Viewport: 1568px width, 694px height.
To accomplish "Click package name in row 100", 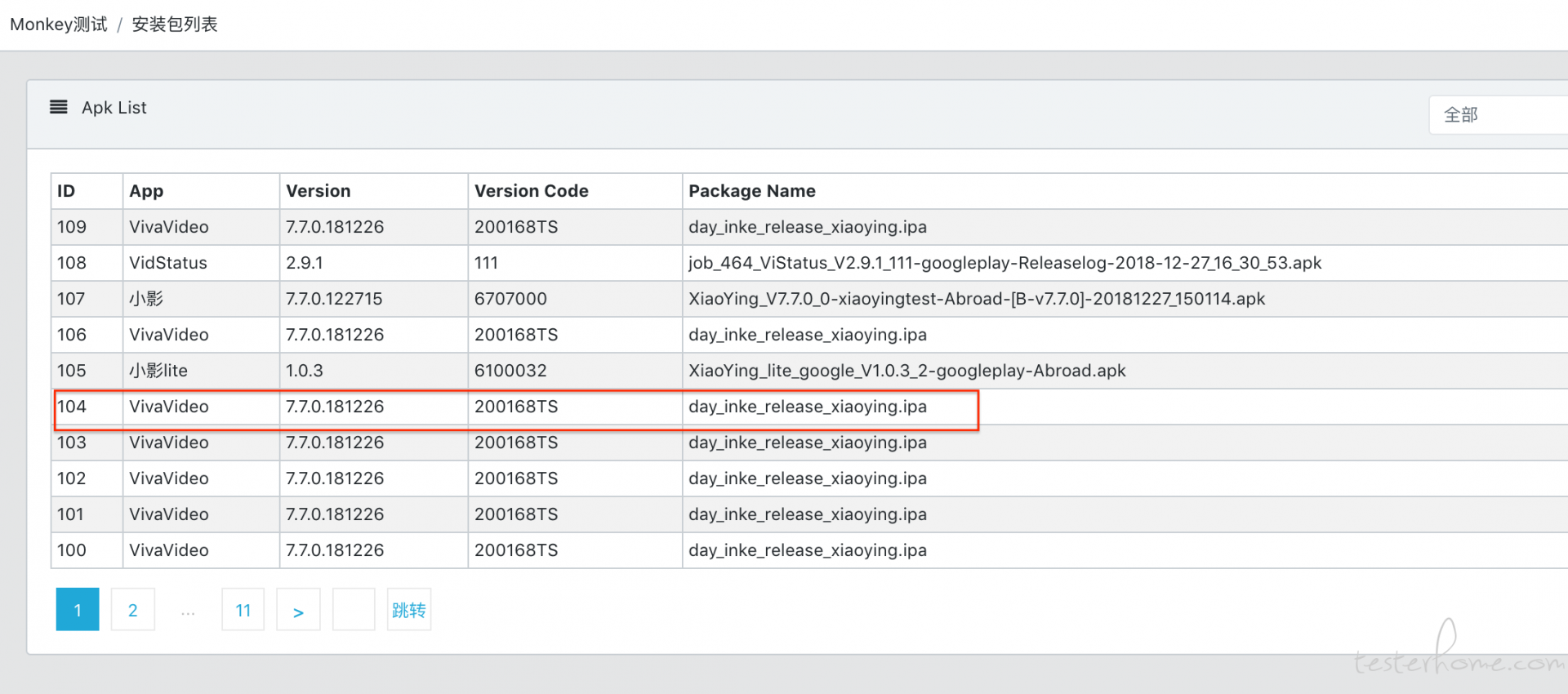I will point(808,550).
